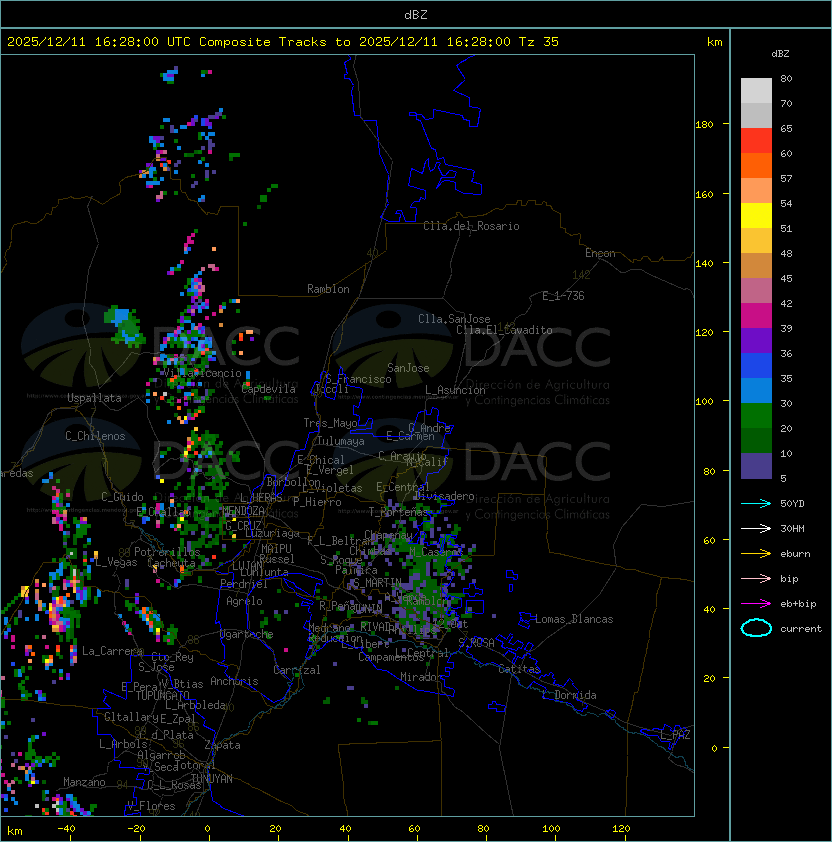Click the C_Chilenos map label
Image resolution: width=832 pixels, height=842 pixels.
click(95, 436)
